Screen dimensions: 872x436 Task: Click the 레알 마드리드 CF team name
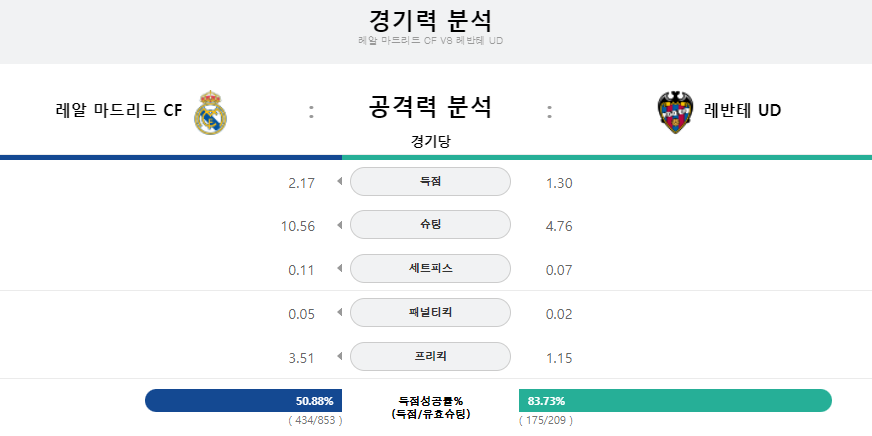[119, 111]
